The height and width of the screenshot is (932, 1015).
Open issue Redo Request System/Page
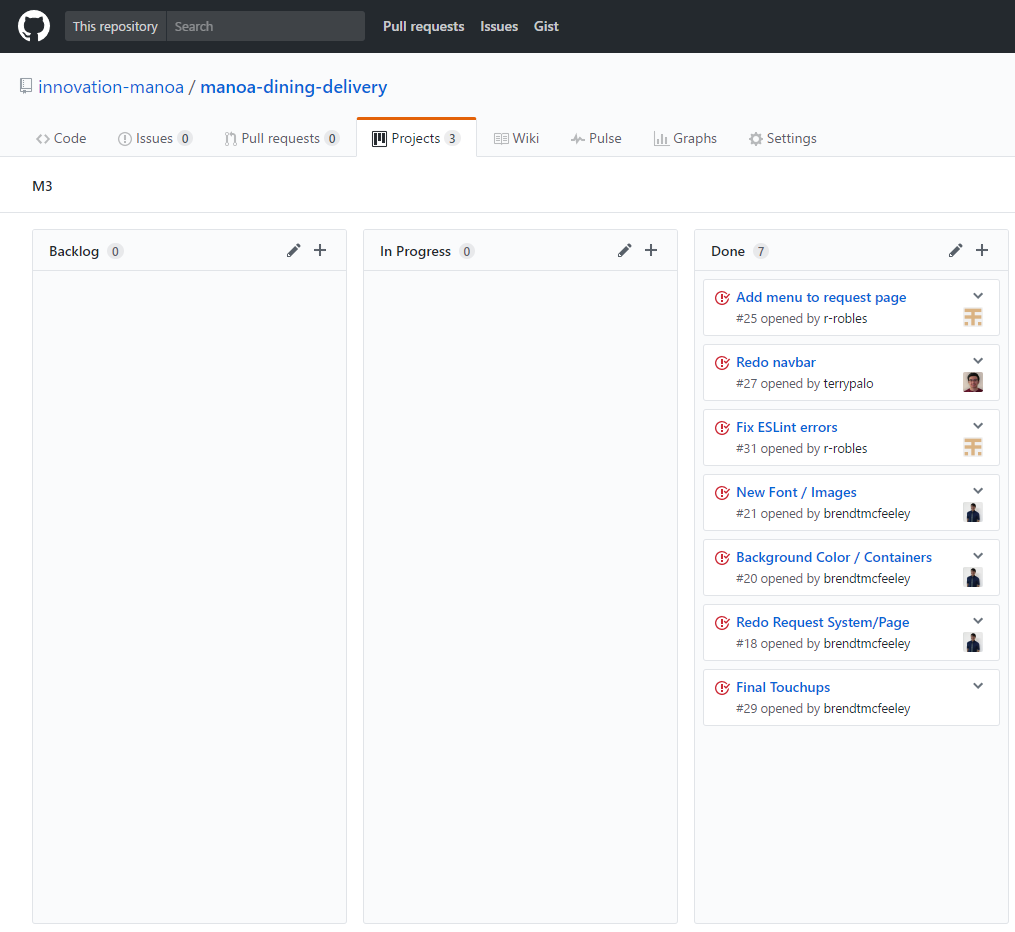coord(823,623)
